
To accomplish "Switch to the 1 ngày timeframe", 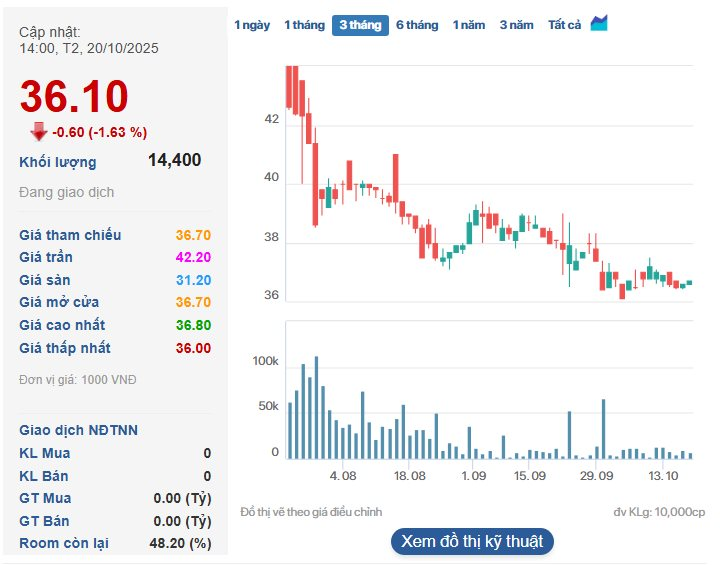I will click(252, 25).
